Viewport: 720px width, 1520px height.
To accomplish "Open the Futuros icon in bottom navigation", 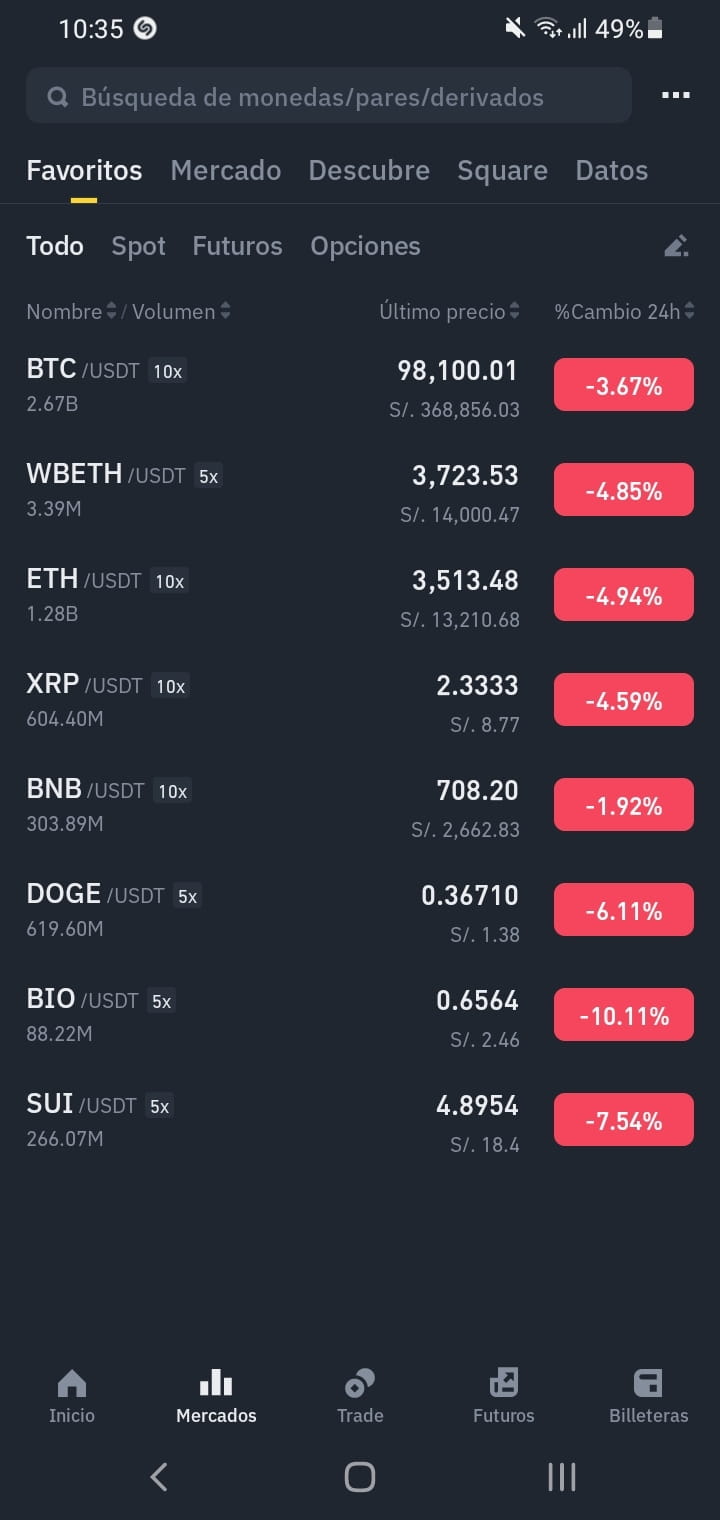I will point(504,1384).
